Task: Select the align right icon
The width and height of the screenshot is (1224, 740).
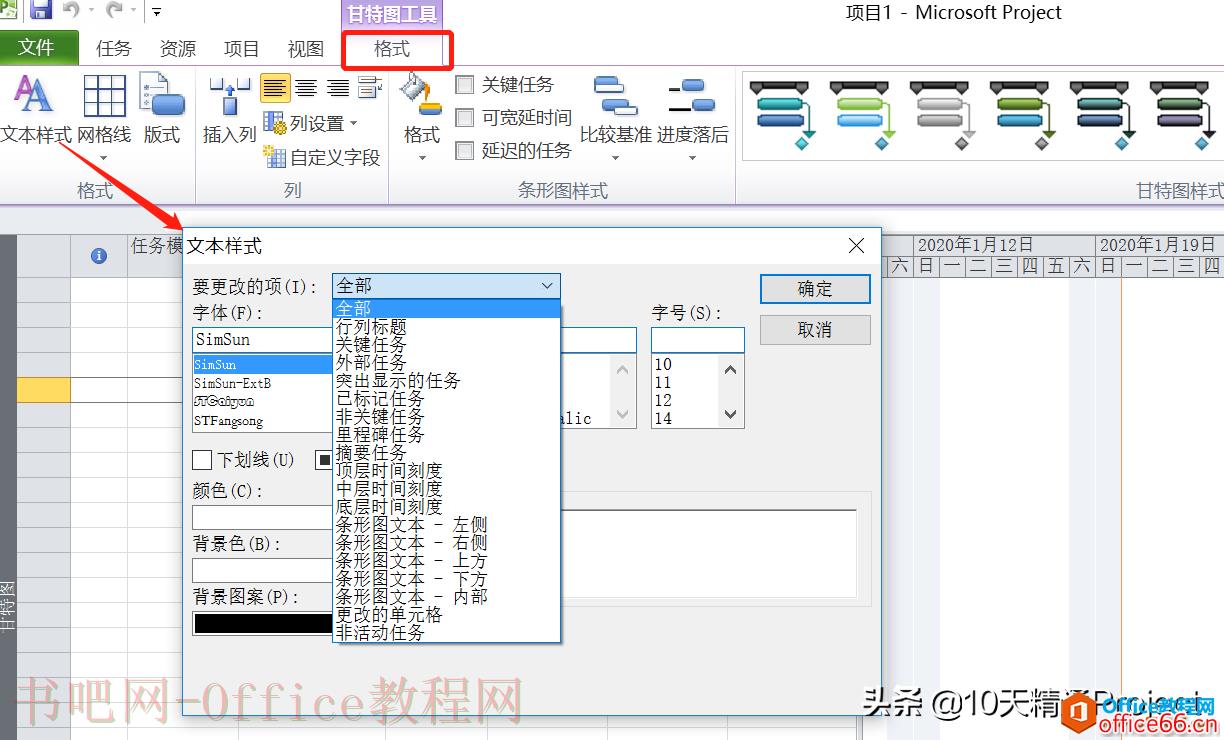Action: click(x=338, y=89)
